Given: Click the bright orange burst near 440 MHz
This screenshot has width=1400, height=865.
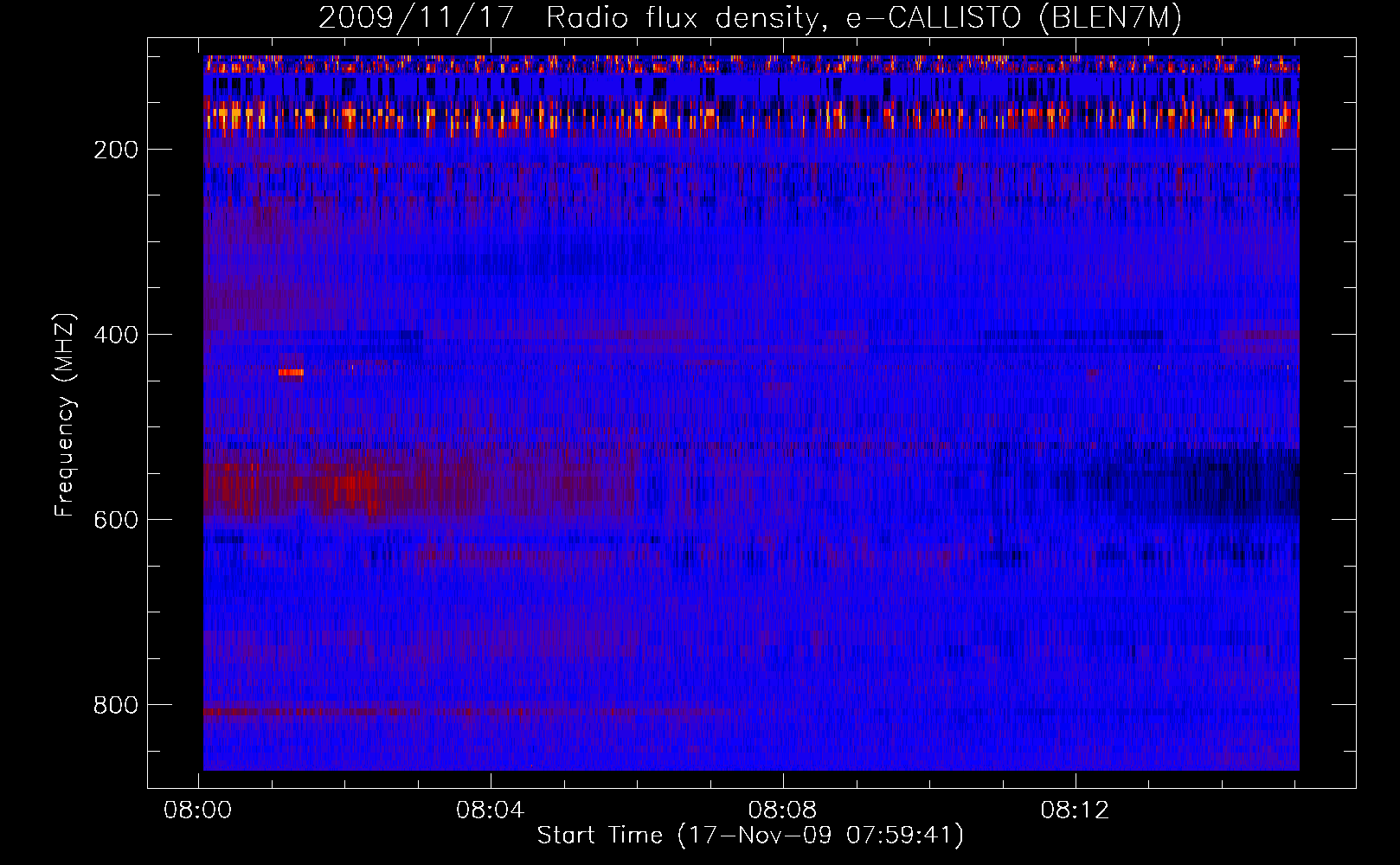Looking at the screenshot, I should 291,373.
